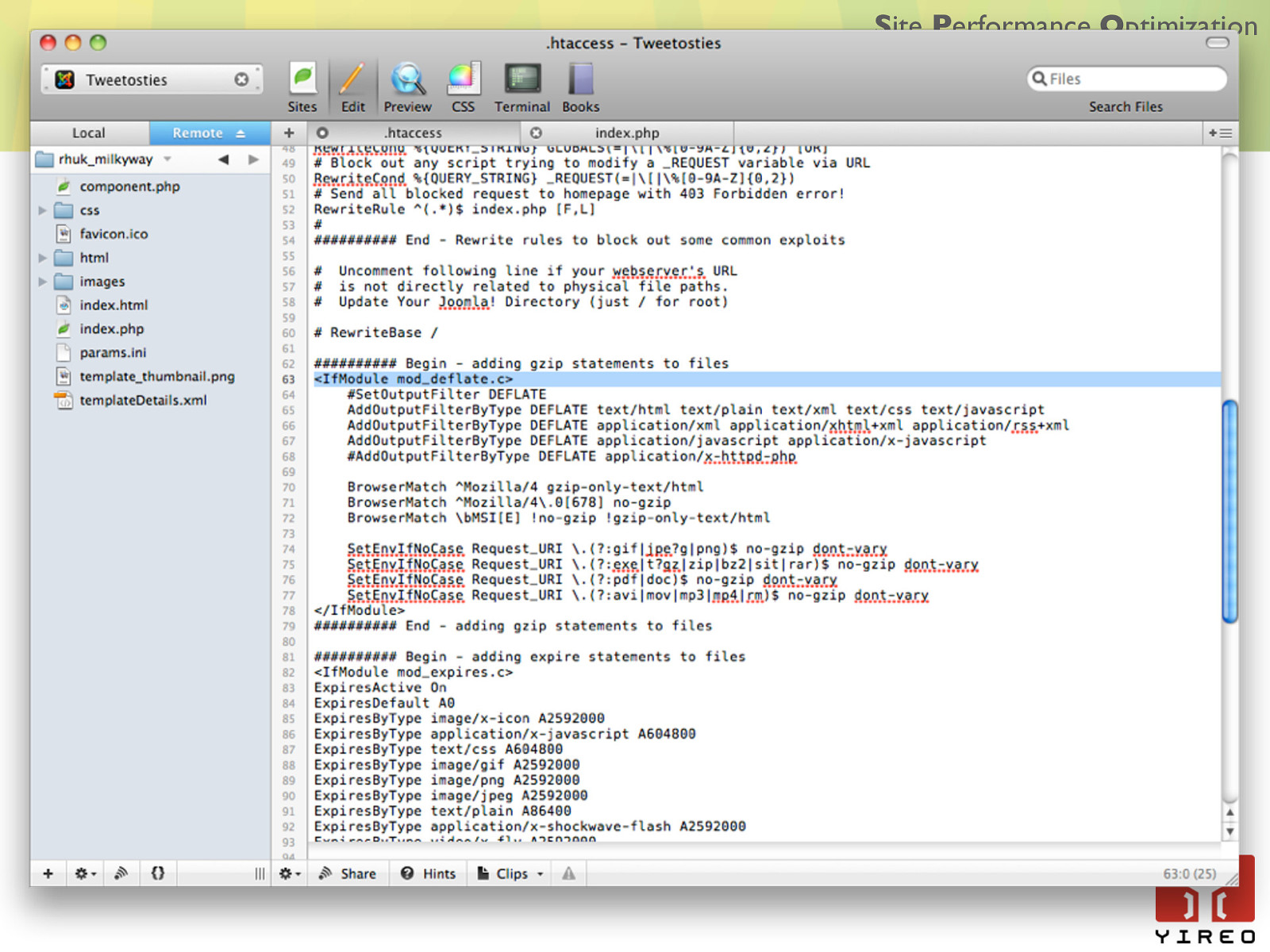This screenshot has height=952, width=1270.
Task: Open the CSS toolbar icon
Action: (463, 87)
